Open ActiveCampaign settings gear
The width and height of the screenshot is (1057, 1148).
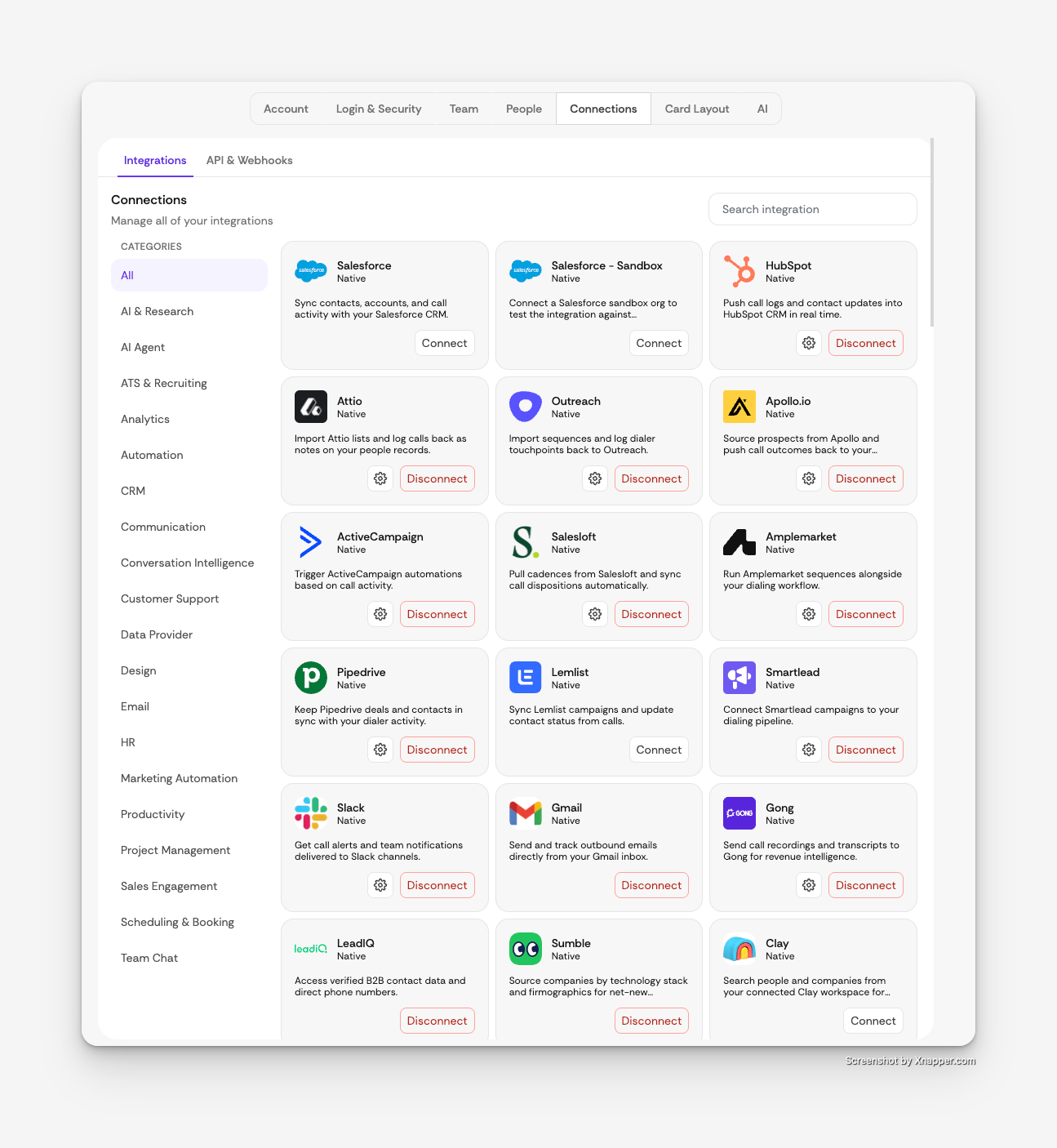pos(380,614)
